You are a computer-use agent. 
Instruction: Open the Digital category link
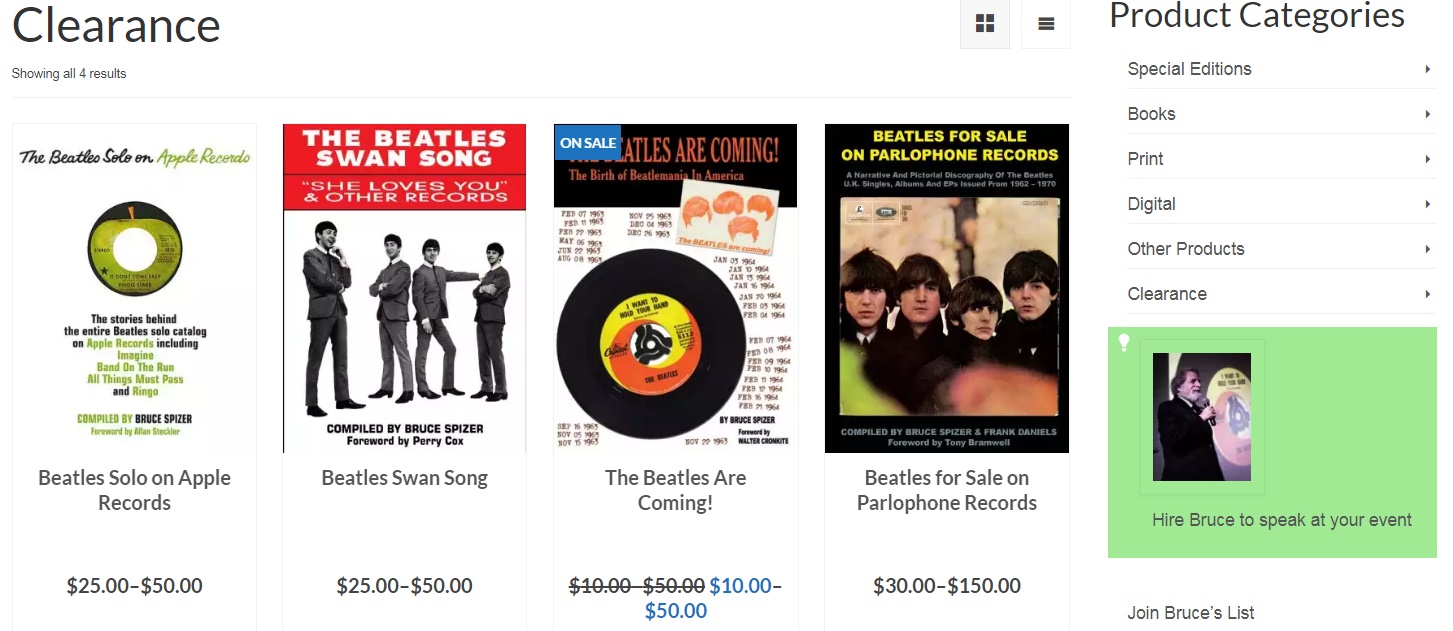tap(1151, 204)
